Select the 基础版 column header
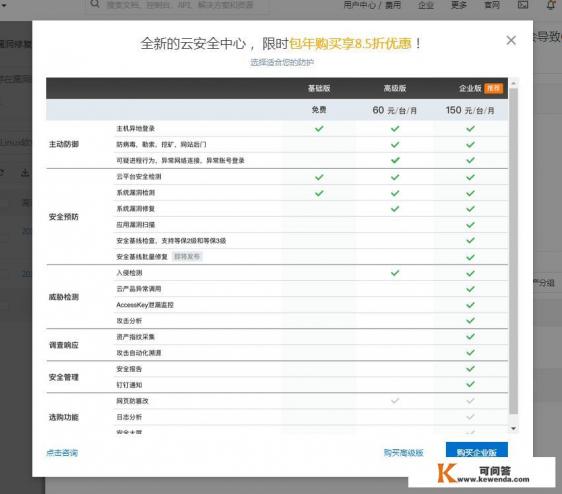 click(319, 88)
